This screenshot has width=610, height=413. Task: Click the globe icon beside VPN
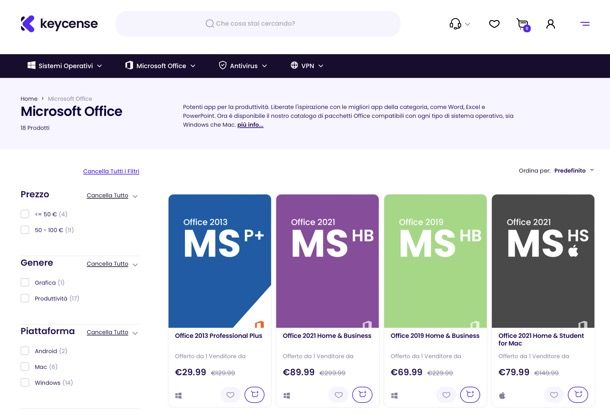[294, 65]
